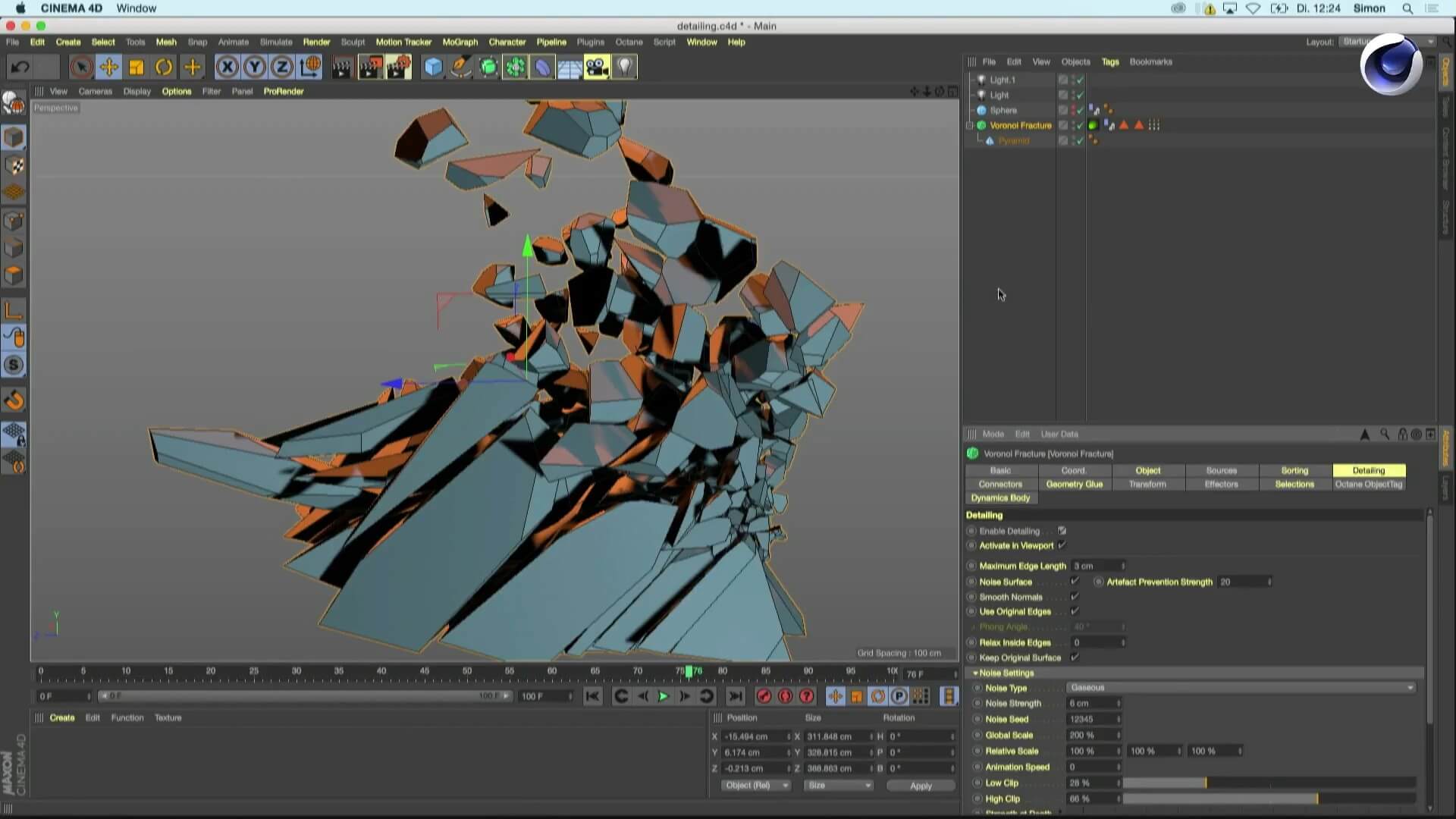Select the Move tool in toolbar
1456x819 pixels.
[x=108, y=67]
